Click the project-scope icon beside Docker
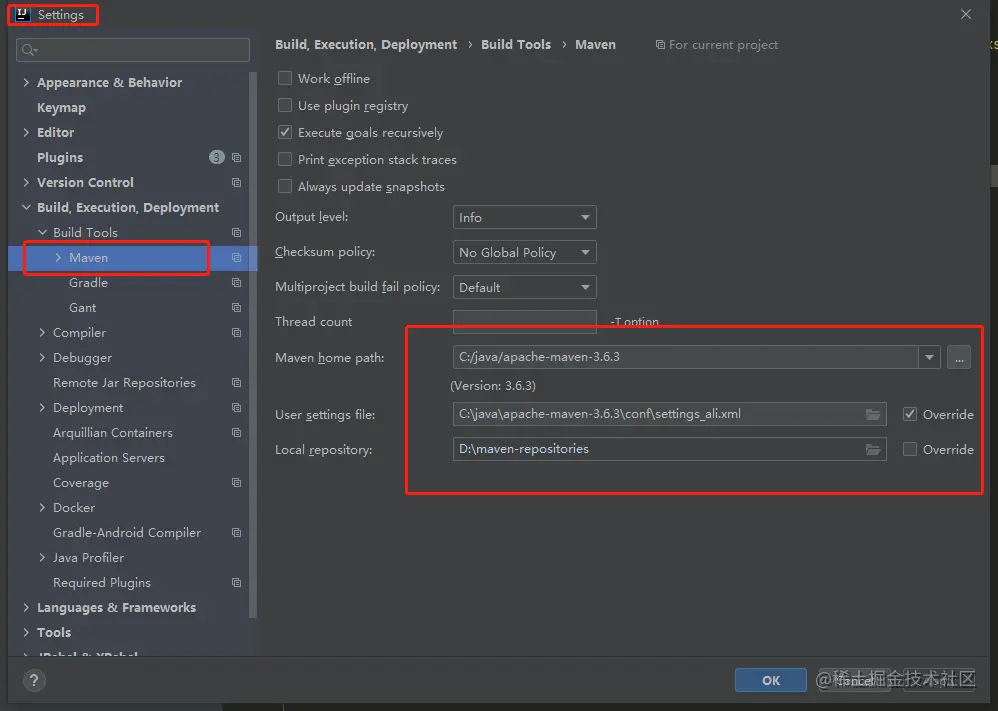 click(x=236, y=508)
